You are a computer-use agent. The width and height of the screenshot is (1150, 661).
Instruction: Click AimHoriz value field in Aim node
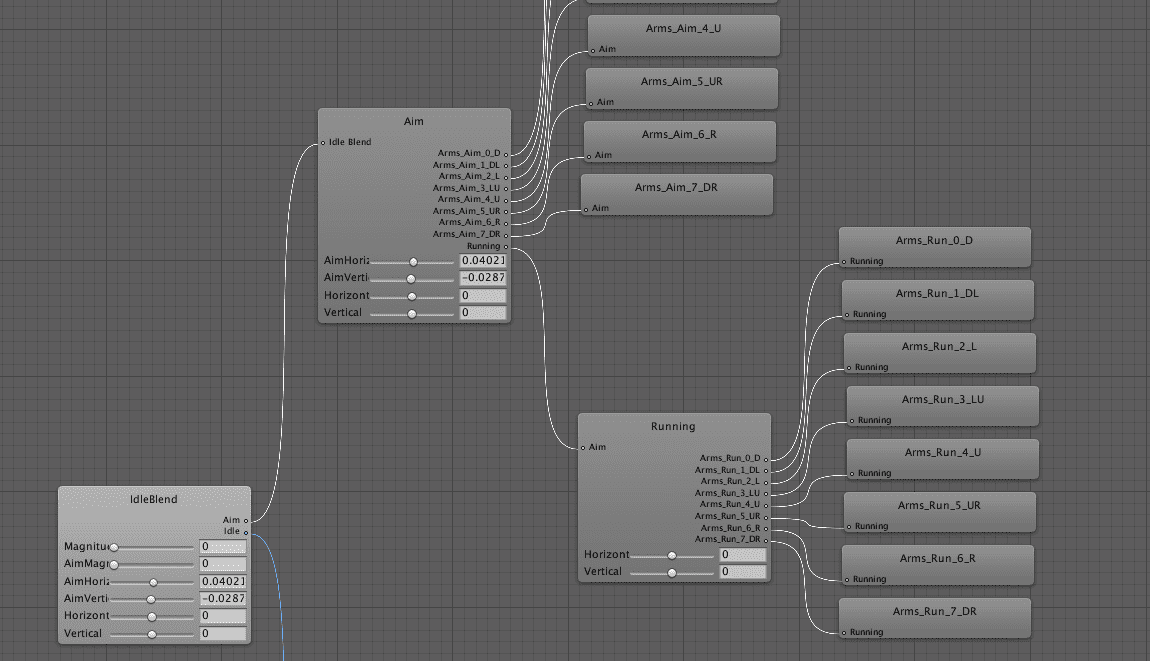(x=483, y=261)
